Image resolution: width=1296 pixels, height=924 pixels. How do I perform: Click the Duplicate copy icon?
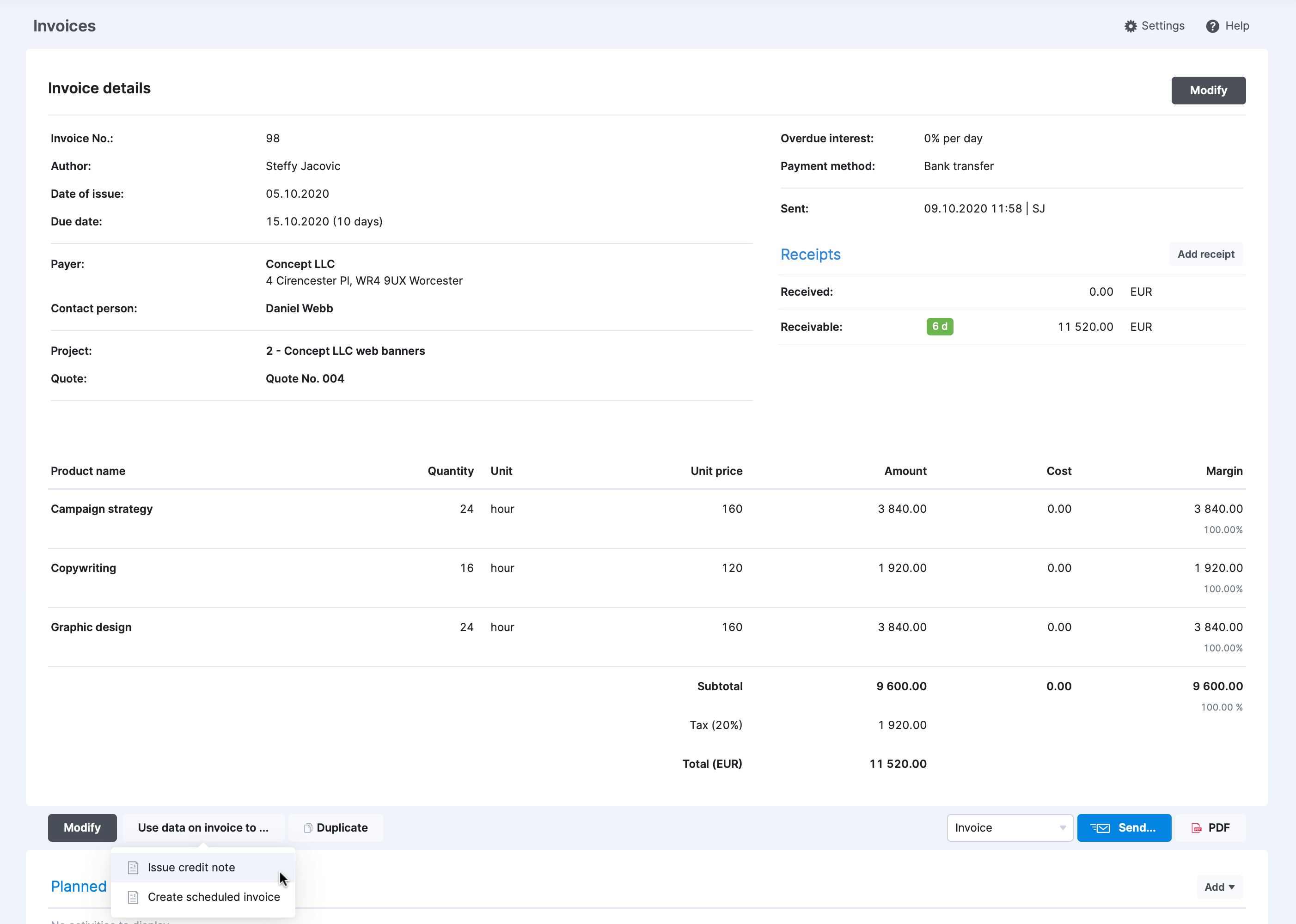coord(308,828)
